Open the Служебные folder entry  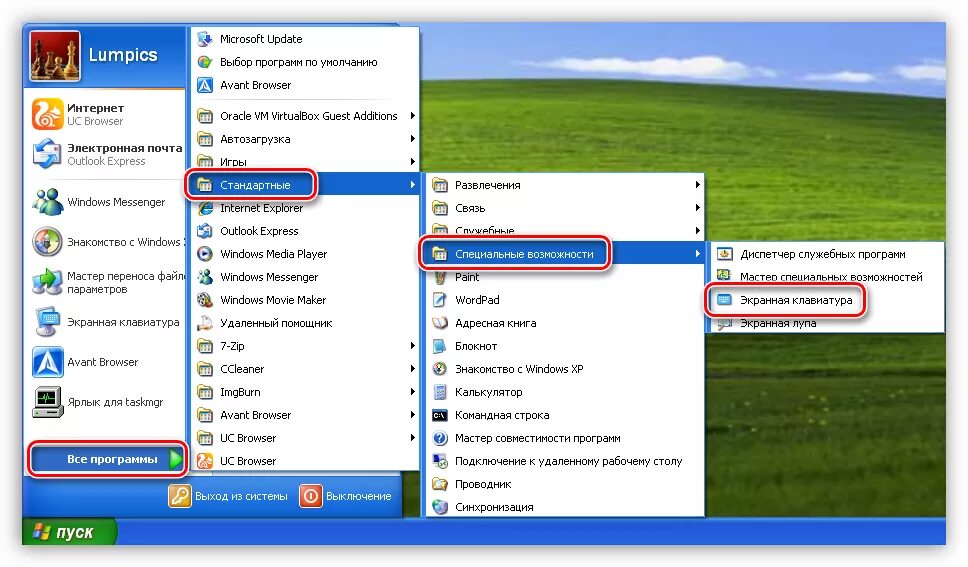point(564,231)
